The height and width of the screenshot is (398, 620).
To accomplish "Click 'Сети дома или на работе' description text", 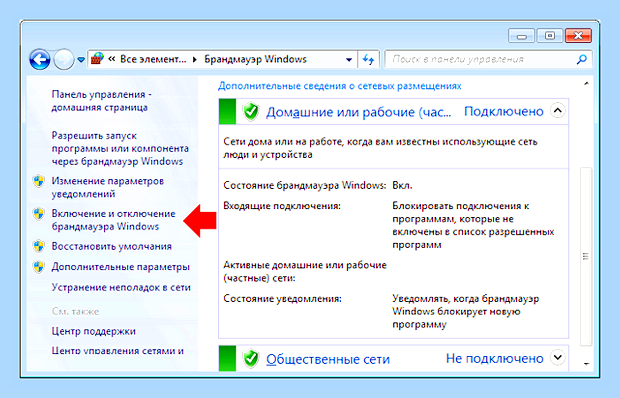I will coord(380,148).
